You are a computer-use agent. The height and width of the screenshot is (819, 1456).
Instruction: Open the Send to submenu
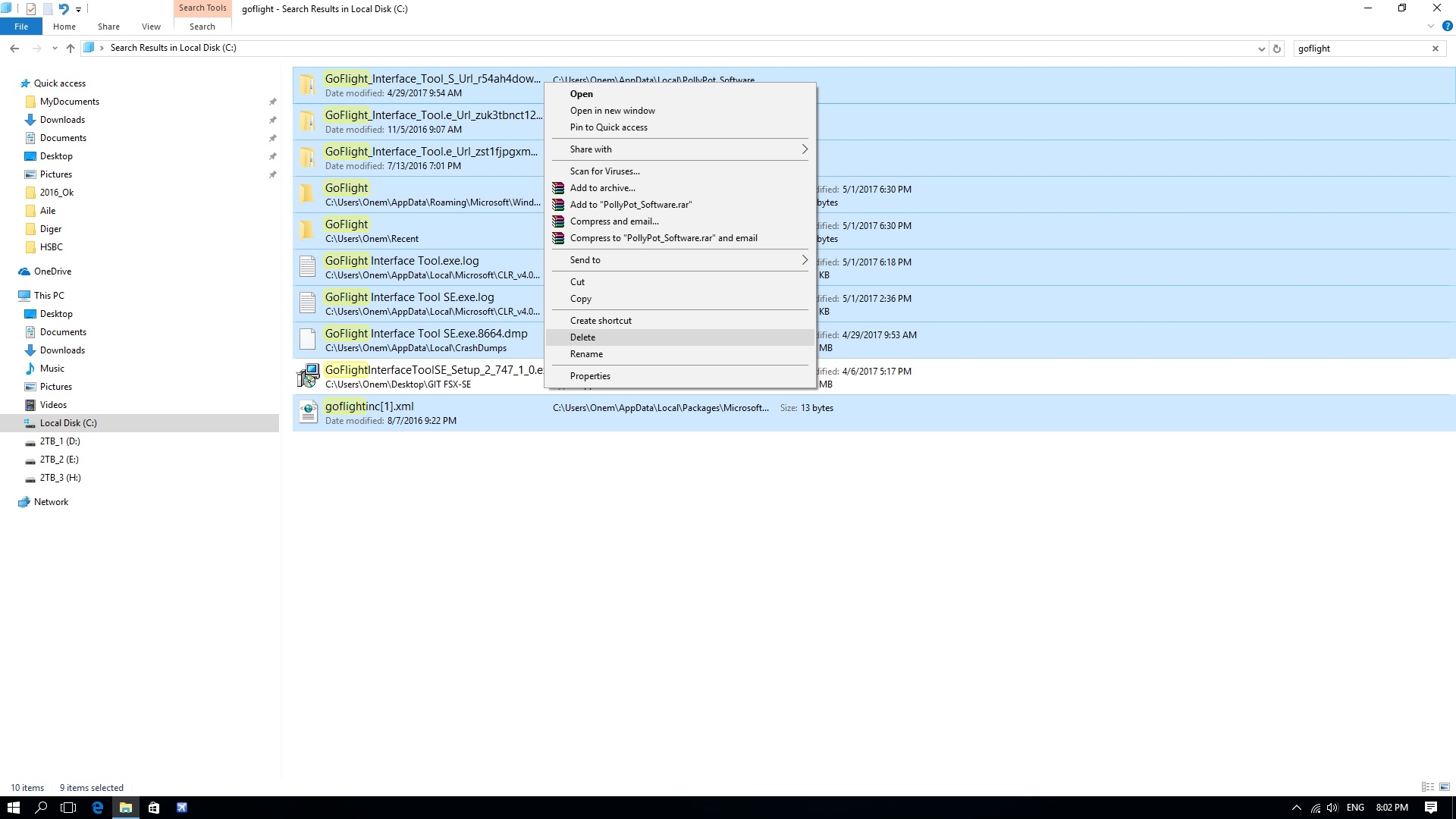(x=679, y=260)
